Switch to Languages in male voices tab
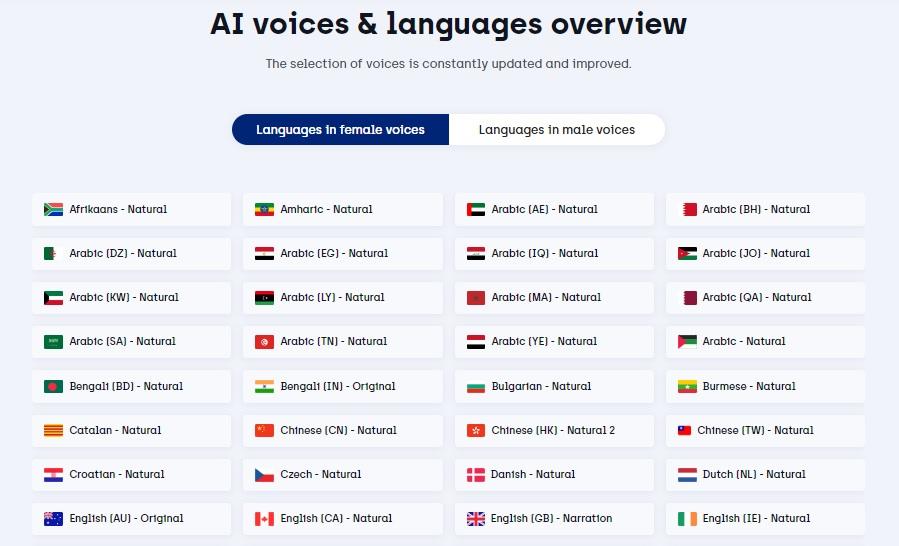Image resolution: width=899 pixels, height=546 pixels. 557,130
